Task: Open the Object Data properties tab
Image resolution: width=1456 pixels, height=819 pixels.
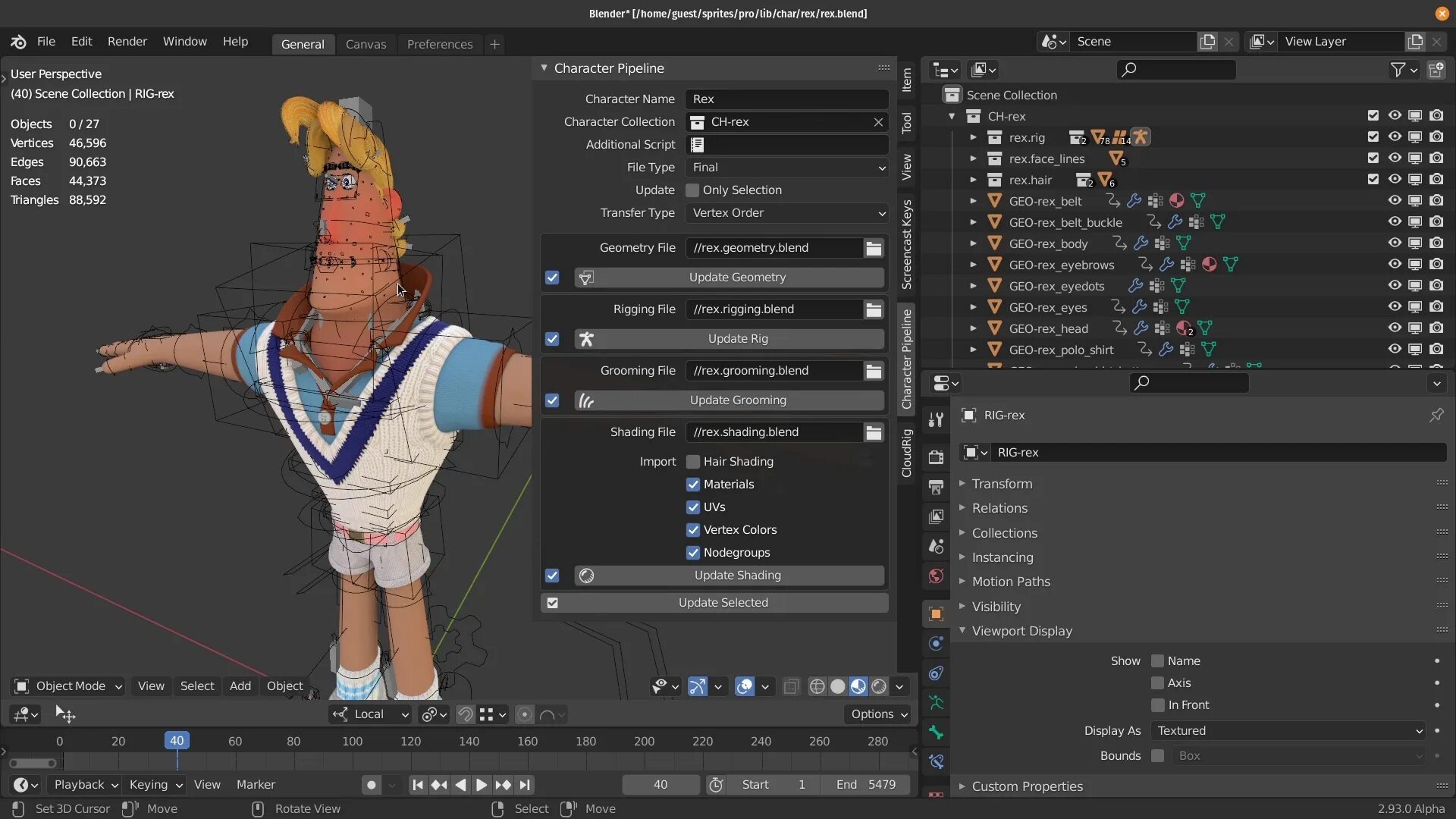Action: [x=936, y=703]
